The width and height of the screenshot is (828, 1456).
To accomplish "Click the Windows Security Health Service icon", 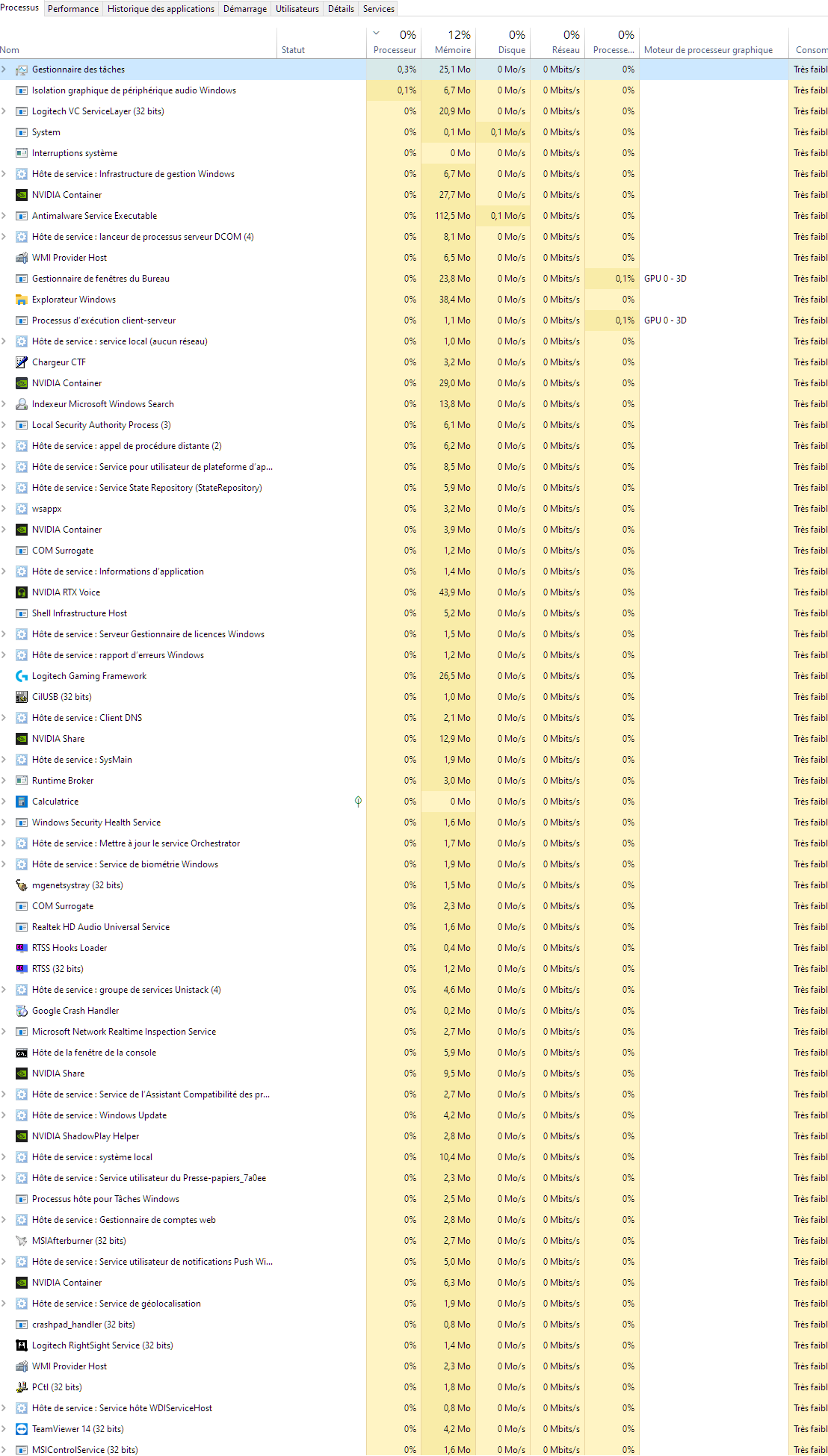I will [x=22, y=823].
